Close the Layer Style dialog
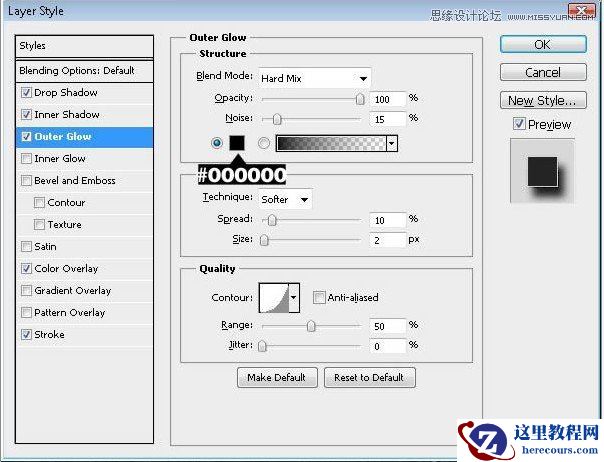The width and height of the screenshot is (604, 462). [582, 10]
